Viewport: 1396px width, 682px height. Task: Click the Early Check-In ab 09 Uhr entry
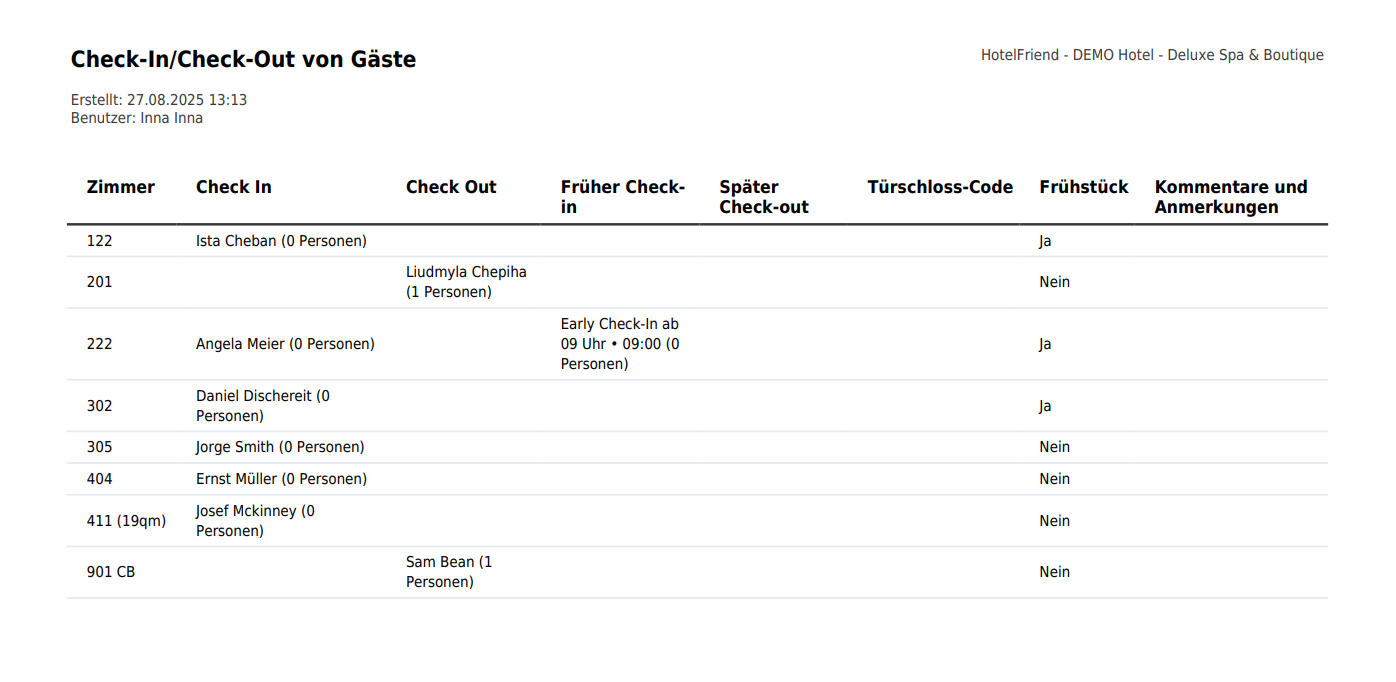(x=620, y=344)
